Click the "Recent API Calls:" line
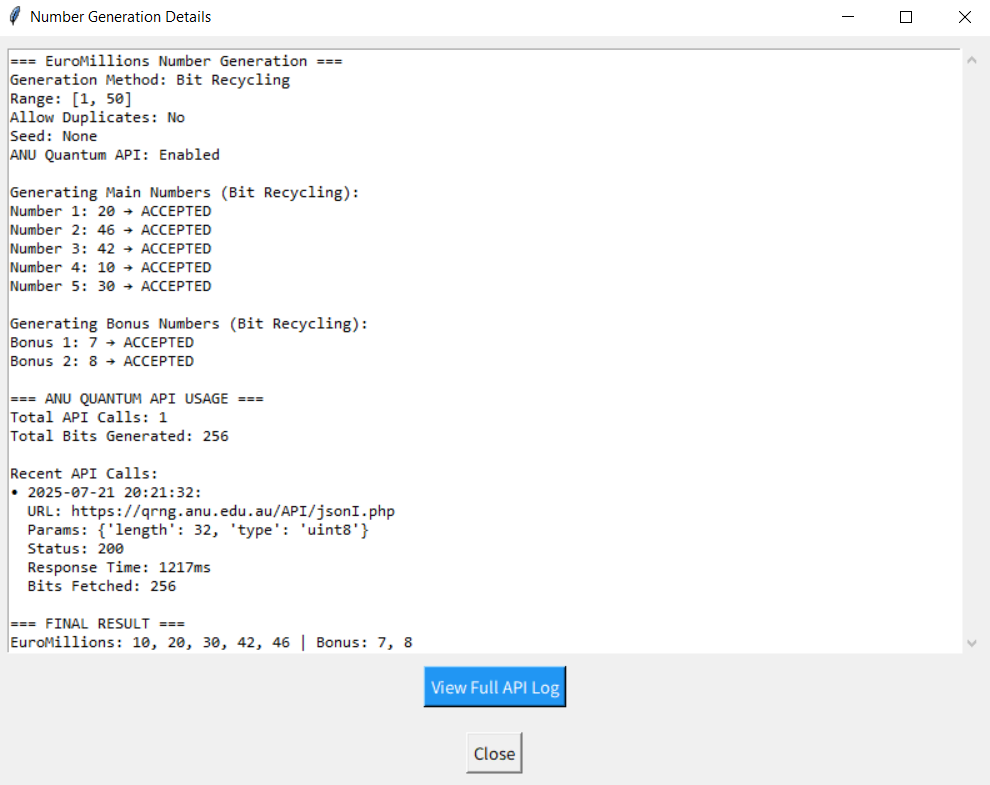The height and width of the screenshot is (785, 990). click(x=84, y=474)
